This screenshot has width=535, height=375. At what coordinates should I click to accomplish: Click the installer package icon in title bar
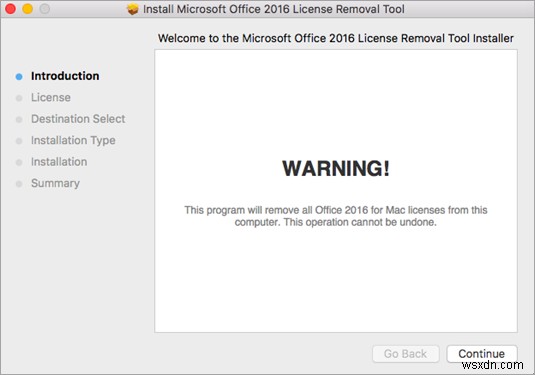(133, 9)
